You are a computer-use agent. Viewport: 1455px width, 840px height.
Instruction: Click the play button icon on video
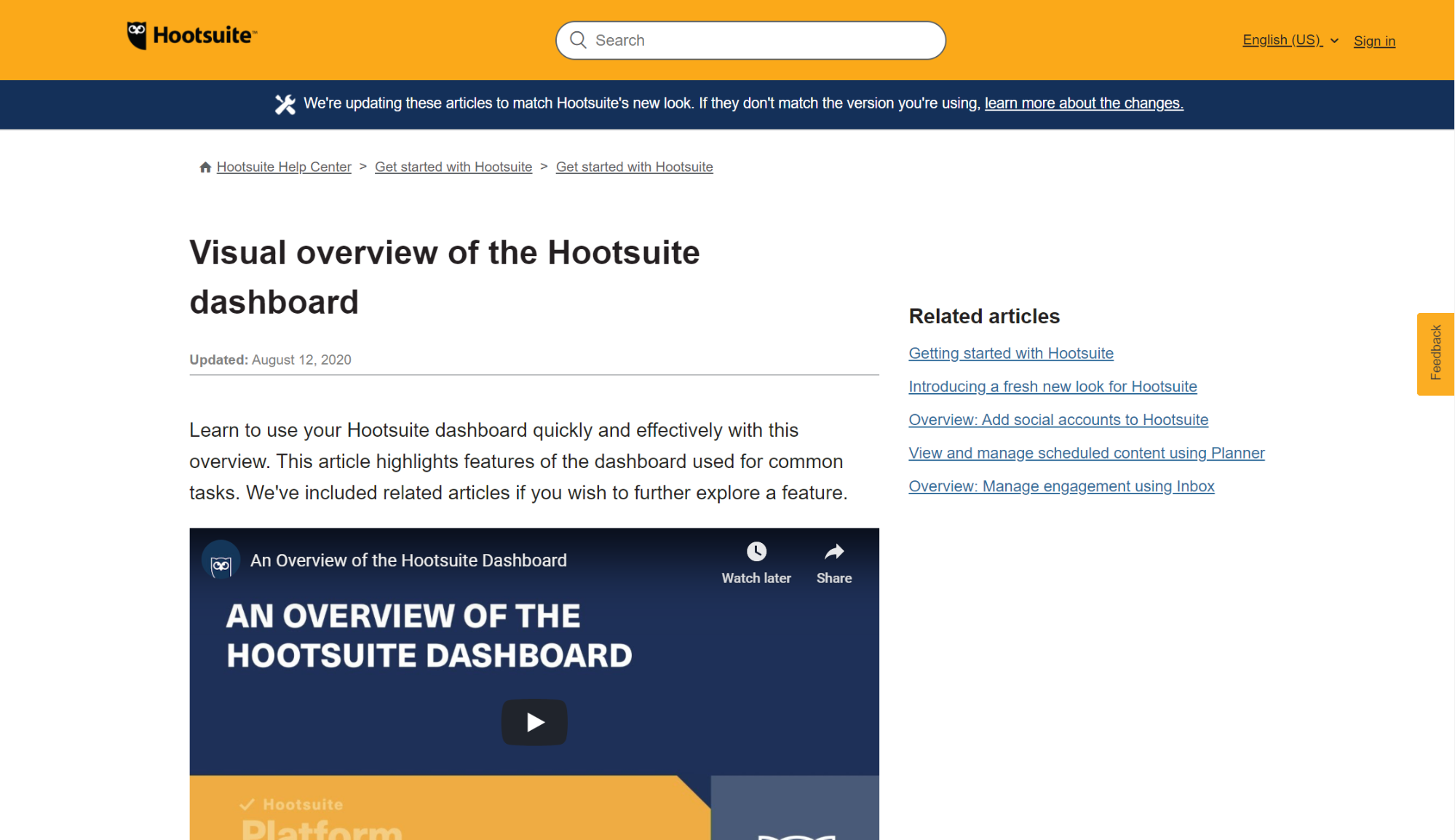(x=534, y=721)
